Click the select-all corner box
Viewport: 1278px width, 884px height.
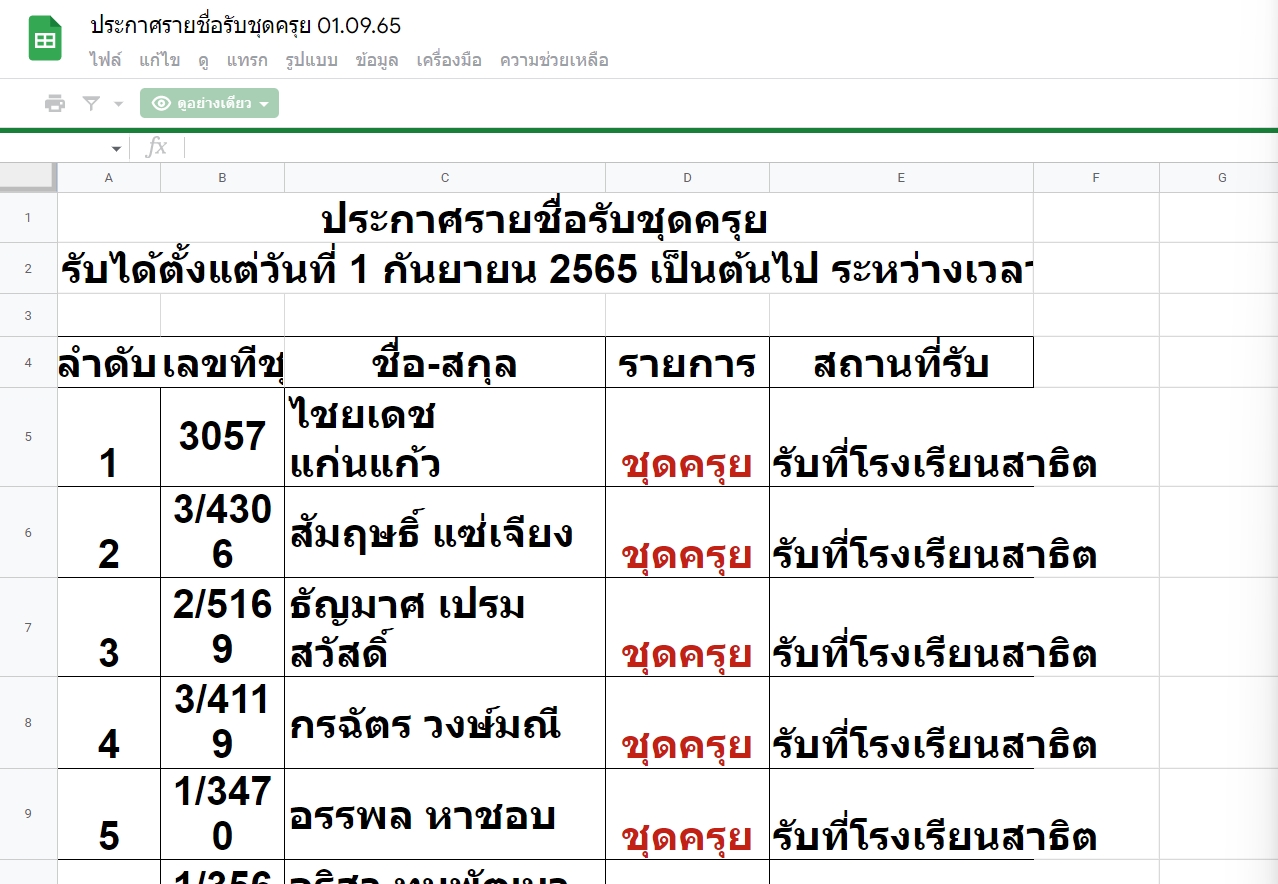[x=28, y=177]
